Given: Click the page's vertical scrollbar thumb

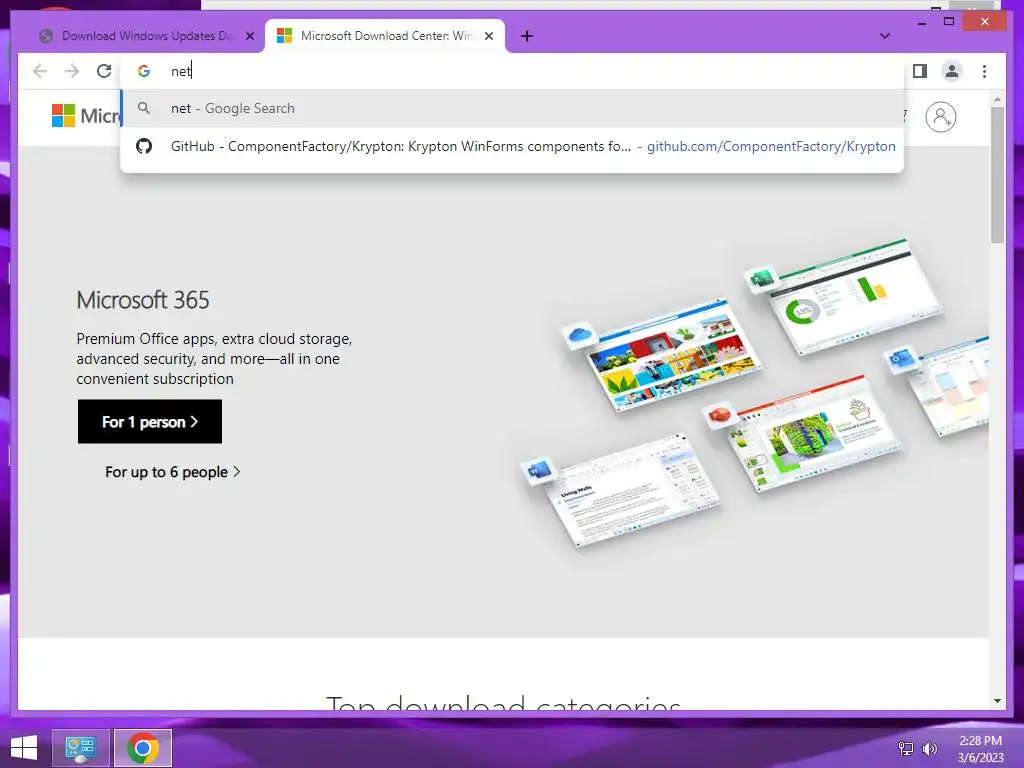Looking at the screenshot, I should click(997, 175).
